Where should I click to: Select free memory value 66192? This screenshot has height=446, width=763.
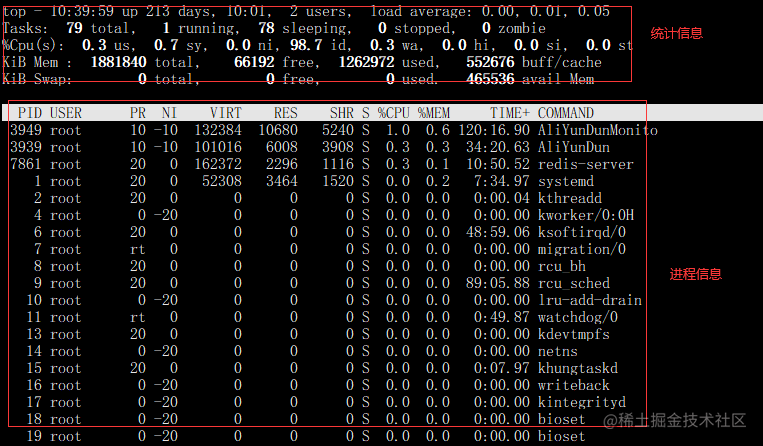pyautogui.click(x=254, y=62)
